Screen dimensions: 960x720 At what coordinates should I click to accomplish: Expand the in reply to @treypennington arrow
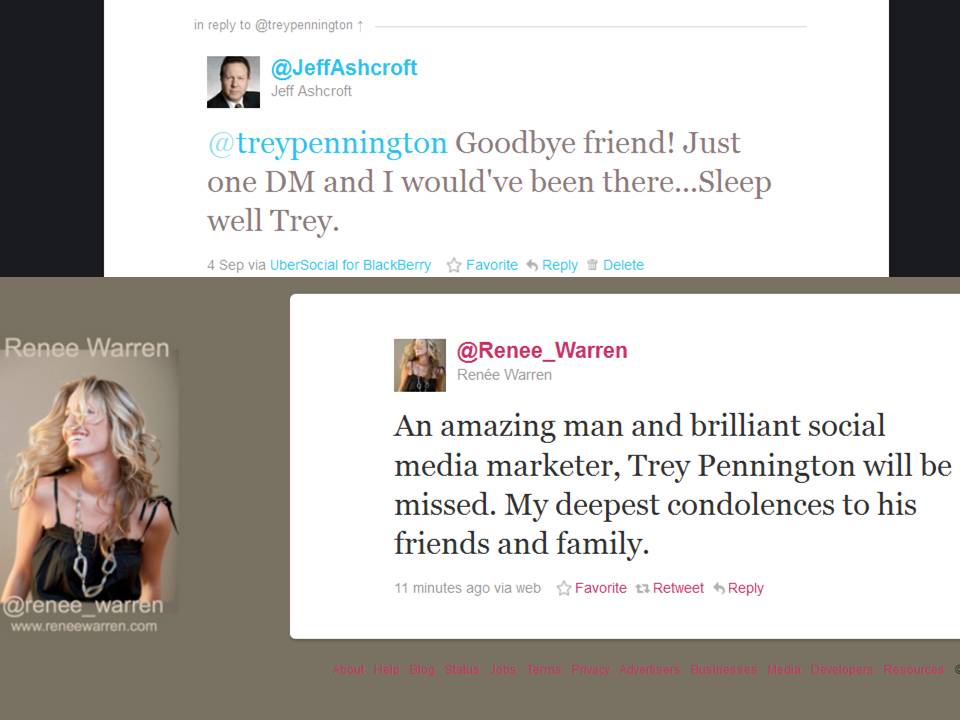360,26
